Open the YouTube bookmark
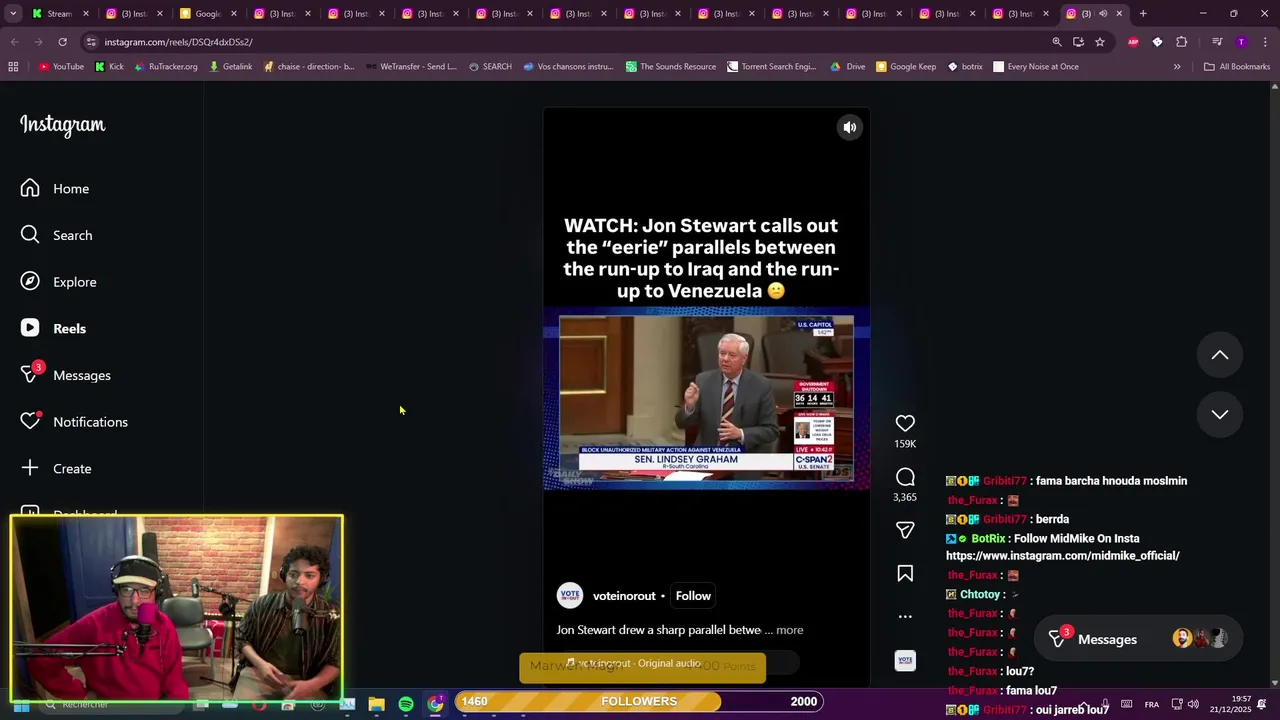This screenshot has width=1280, height=720. coord(61,67)
